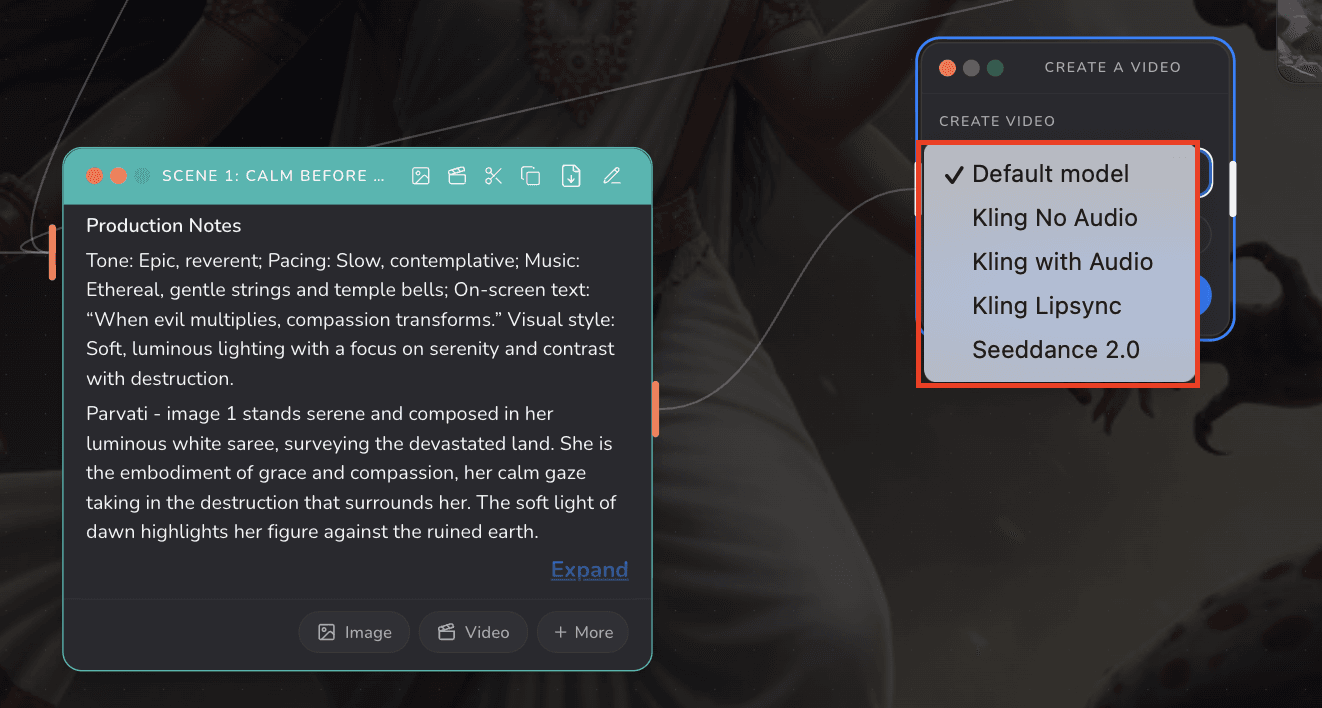Click the file download icon on Scene 1
The image size is (1322, 708).
(x=570, y=176)
